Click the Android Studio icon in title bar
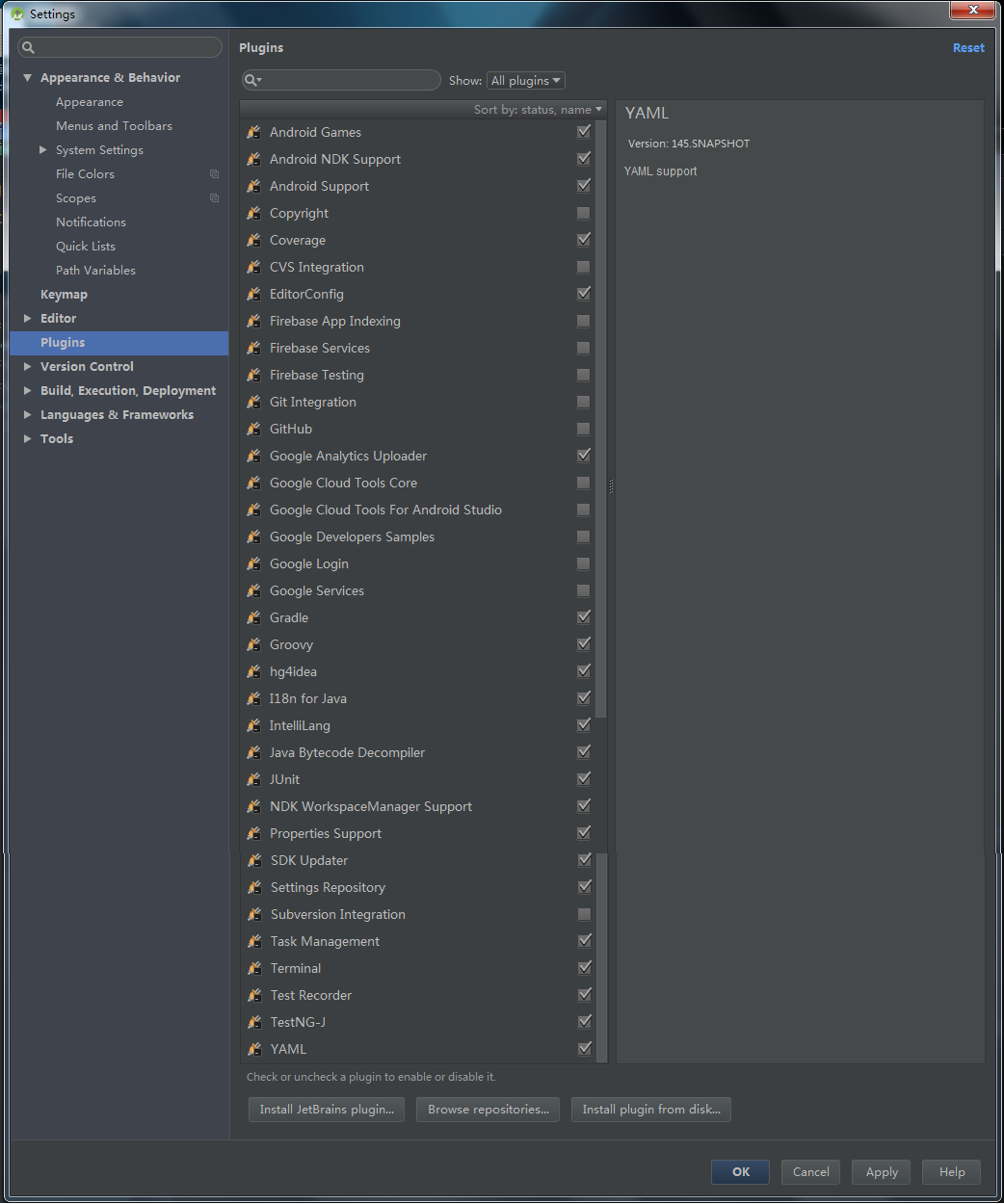The width and height of the screenshot is (1004, 1204). (16, 13)
